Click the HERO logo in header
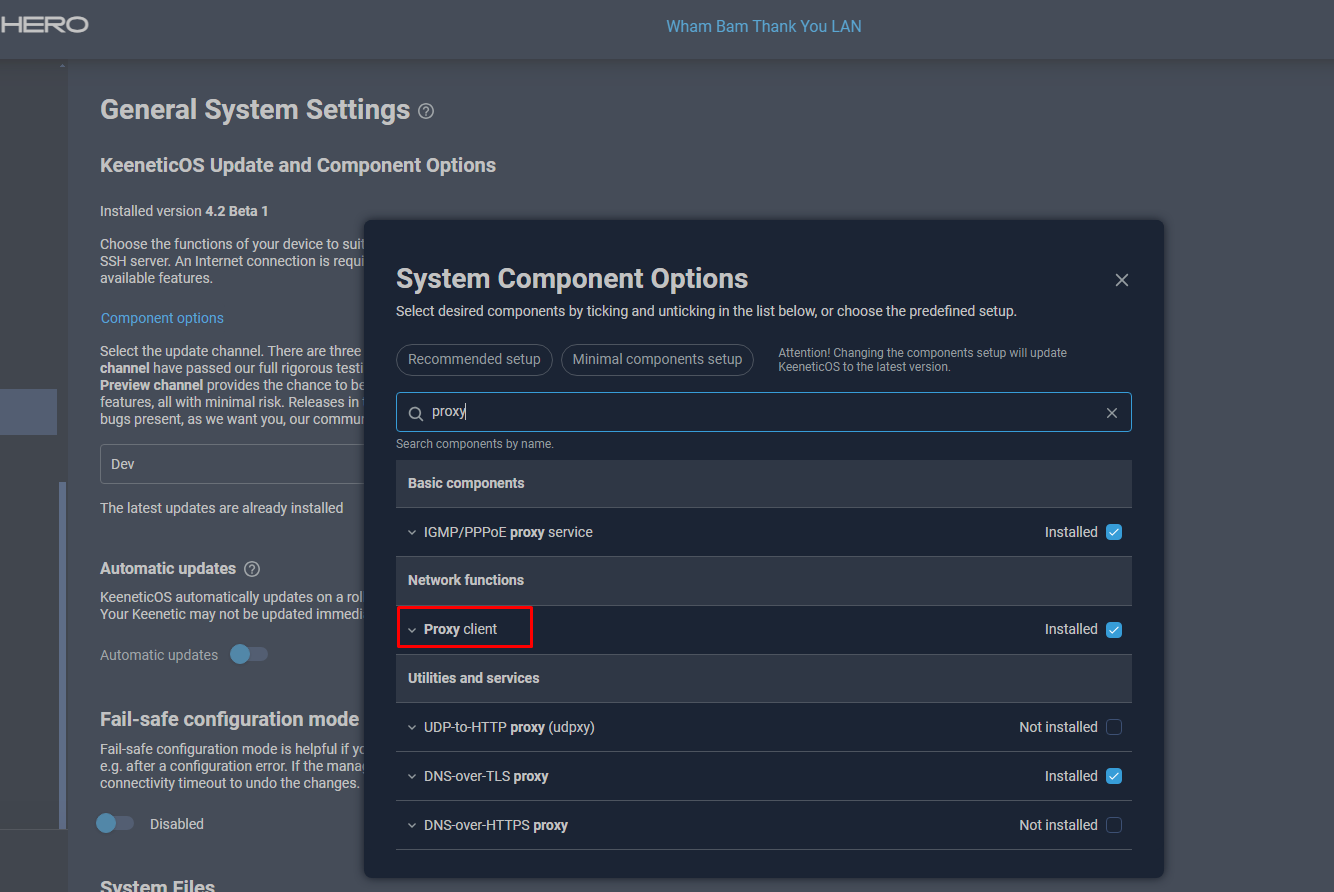 pos(44,25)
